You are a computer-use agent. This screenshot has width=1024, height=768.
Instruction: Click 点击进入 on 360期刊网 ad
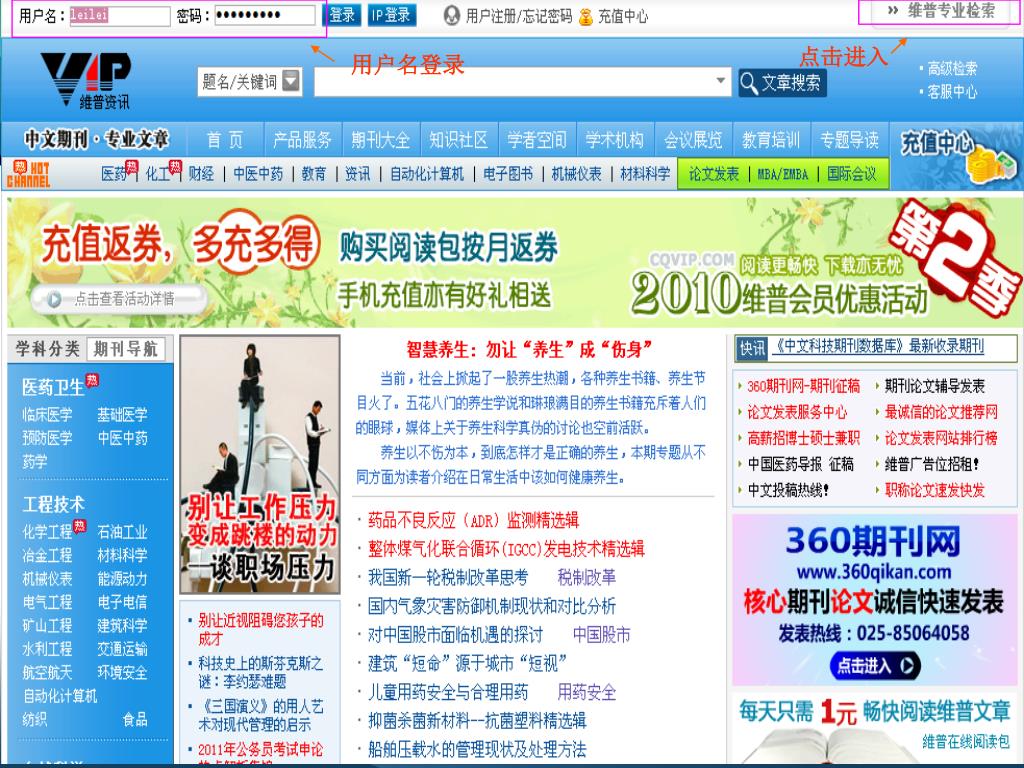(875, 666)
